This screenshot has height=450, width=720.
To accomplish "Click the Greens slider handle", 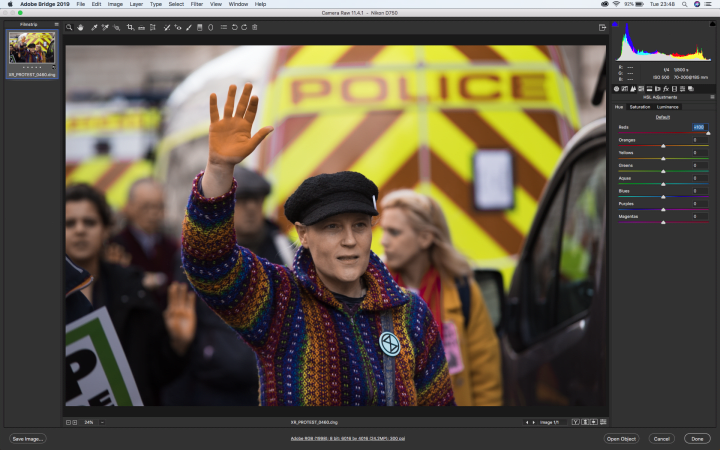I will tap(663, 171).
